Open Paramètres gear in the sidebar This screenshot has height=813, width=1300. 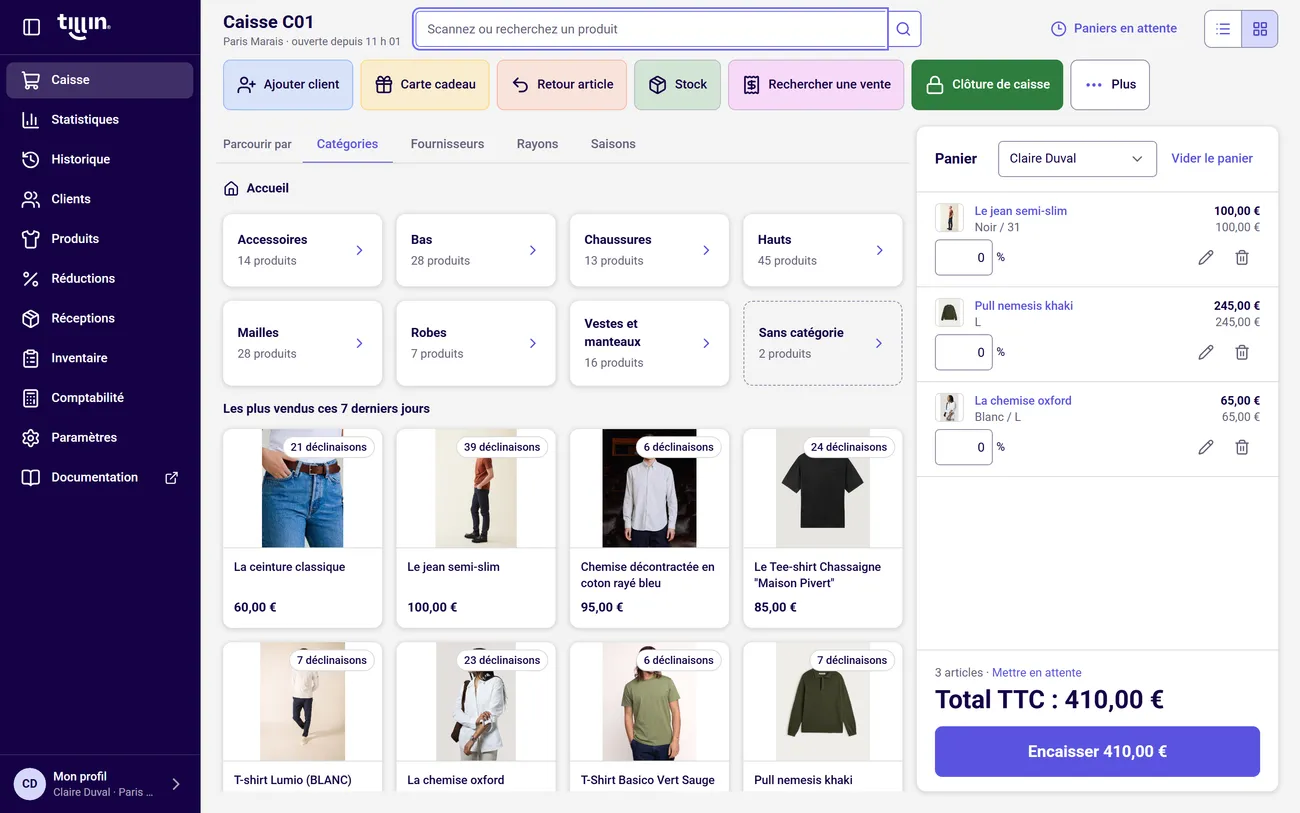99,438
